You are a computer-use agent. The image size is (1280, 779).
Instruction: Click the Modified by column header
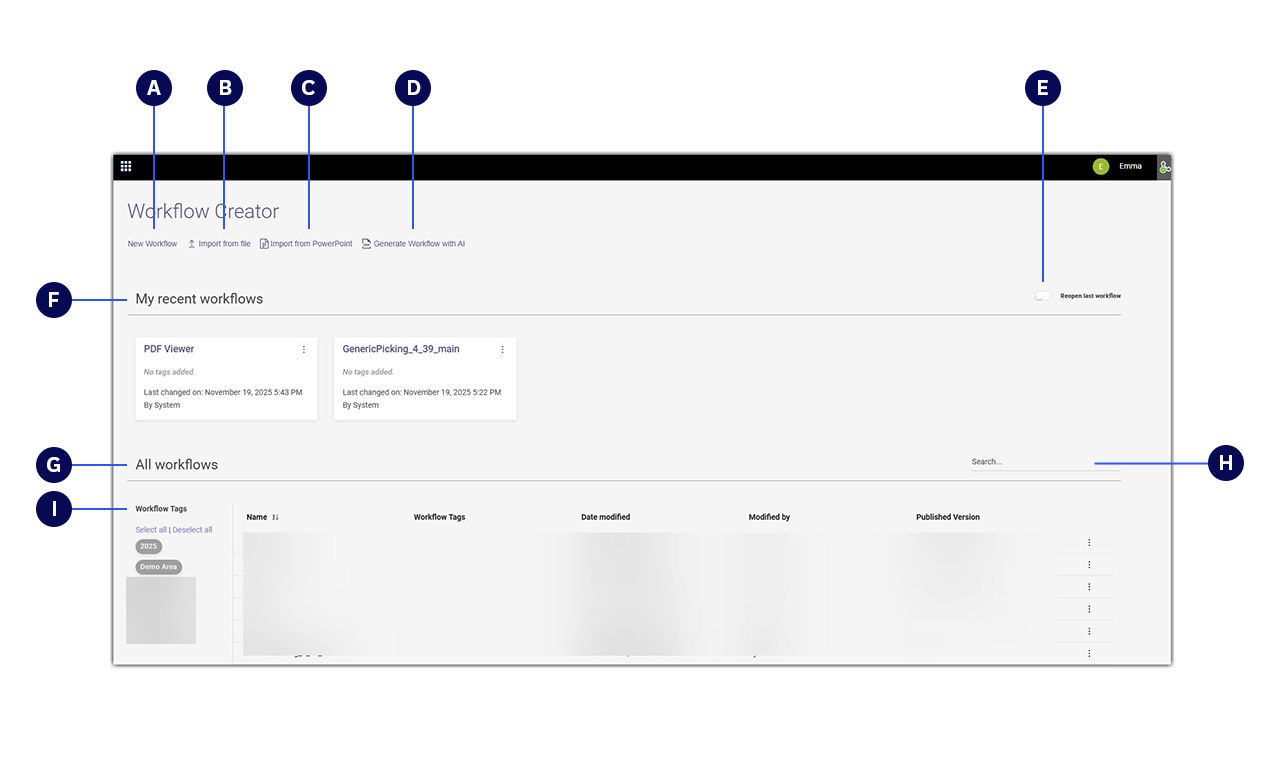point(769,517)
